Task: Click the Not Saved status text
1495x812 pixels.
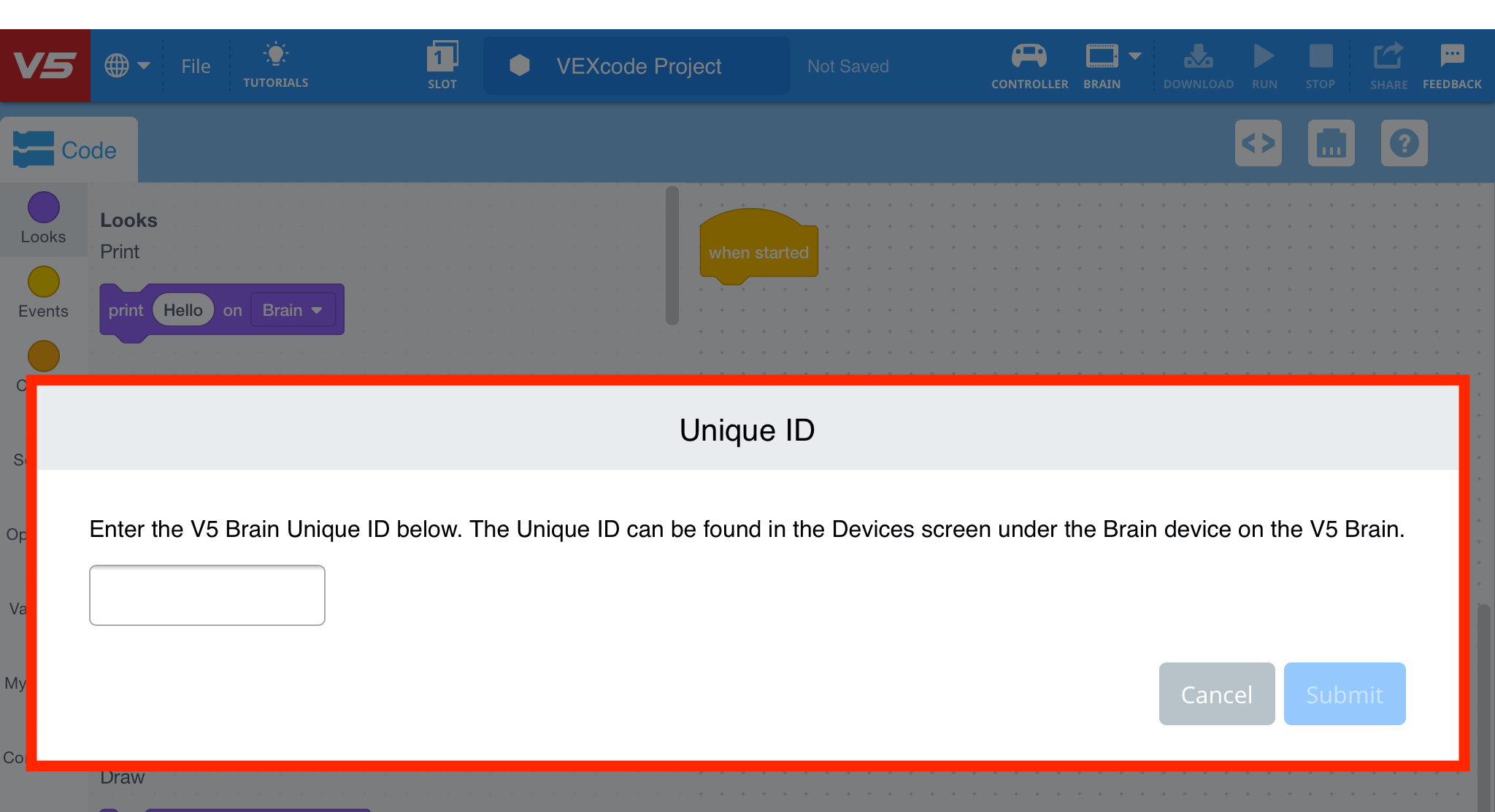Action: coord(848,66)
